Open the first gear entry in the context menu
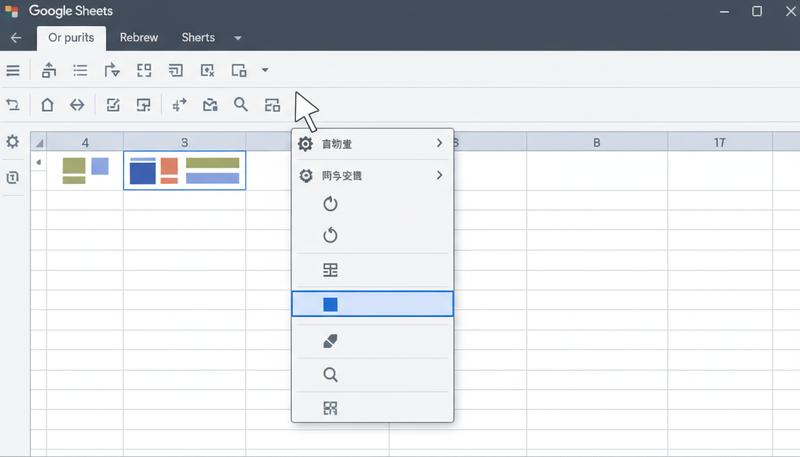 [x=372, y=144]
